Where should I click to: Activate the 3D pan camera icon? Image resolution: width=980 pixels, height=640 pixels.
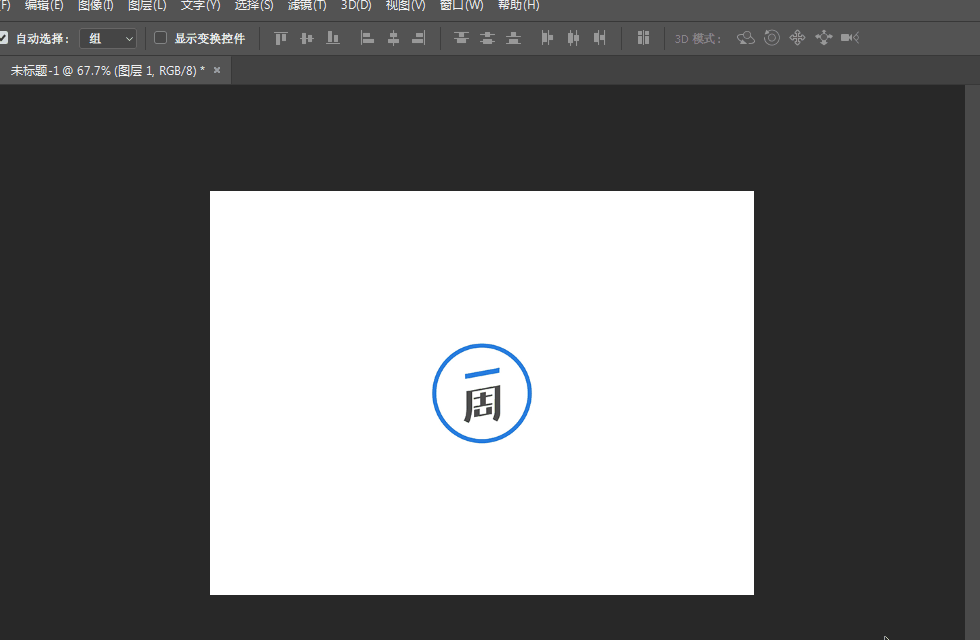pyautogui.click(x=796, y=37)
